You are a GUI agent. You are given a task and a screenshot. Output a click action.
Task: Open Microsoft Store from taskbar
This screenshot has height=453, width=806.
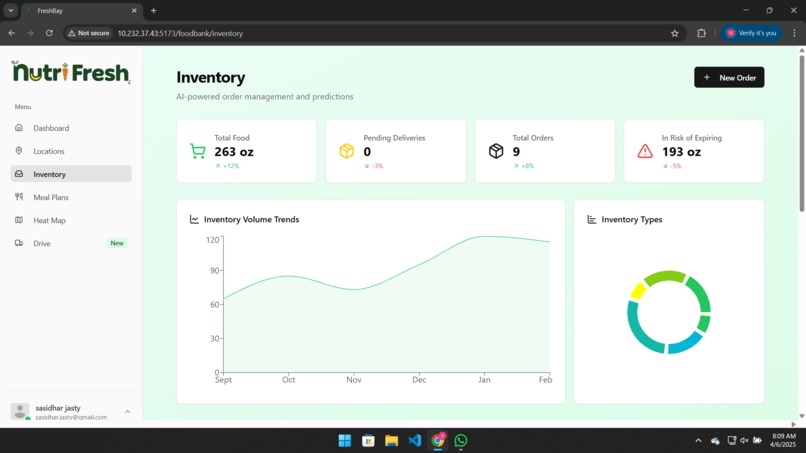(368, 441)
